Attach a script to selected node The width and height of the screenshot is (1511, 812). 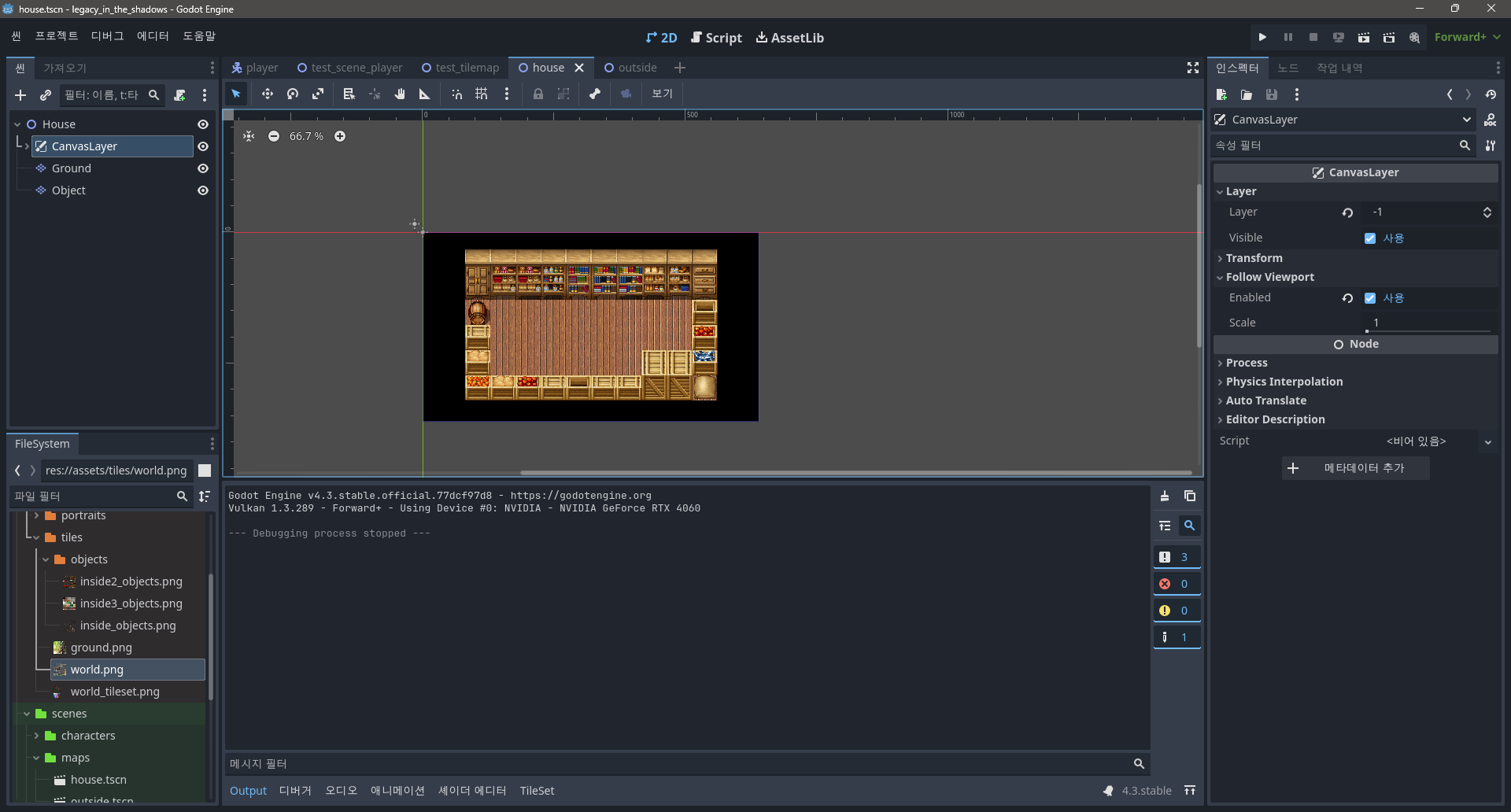(179, 95)
